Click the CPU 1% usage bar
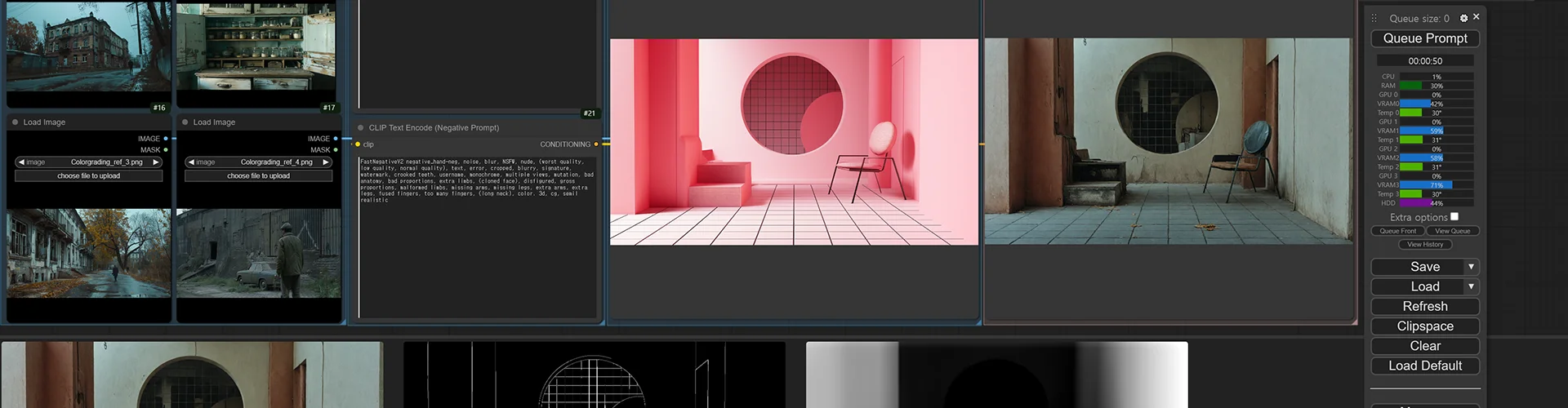 point(1437,77)
